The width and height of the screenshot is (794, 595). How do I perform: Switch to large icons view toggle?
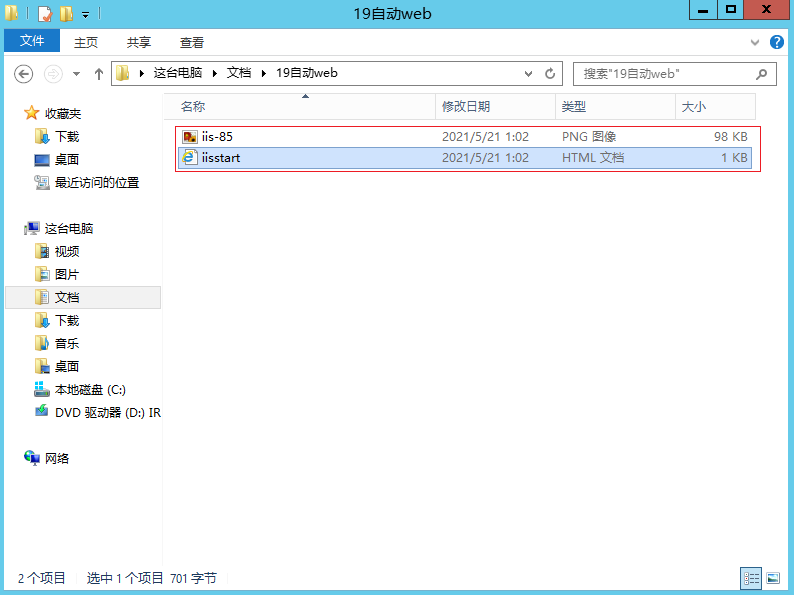pos(772,578)
